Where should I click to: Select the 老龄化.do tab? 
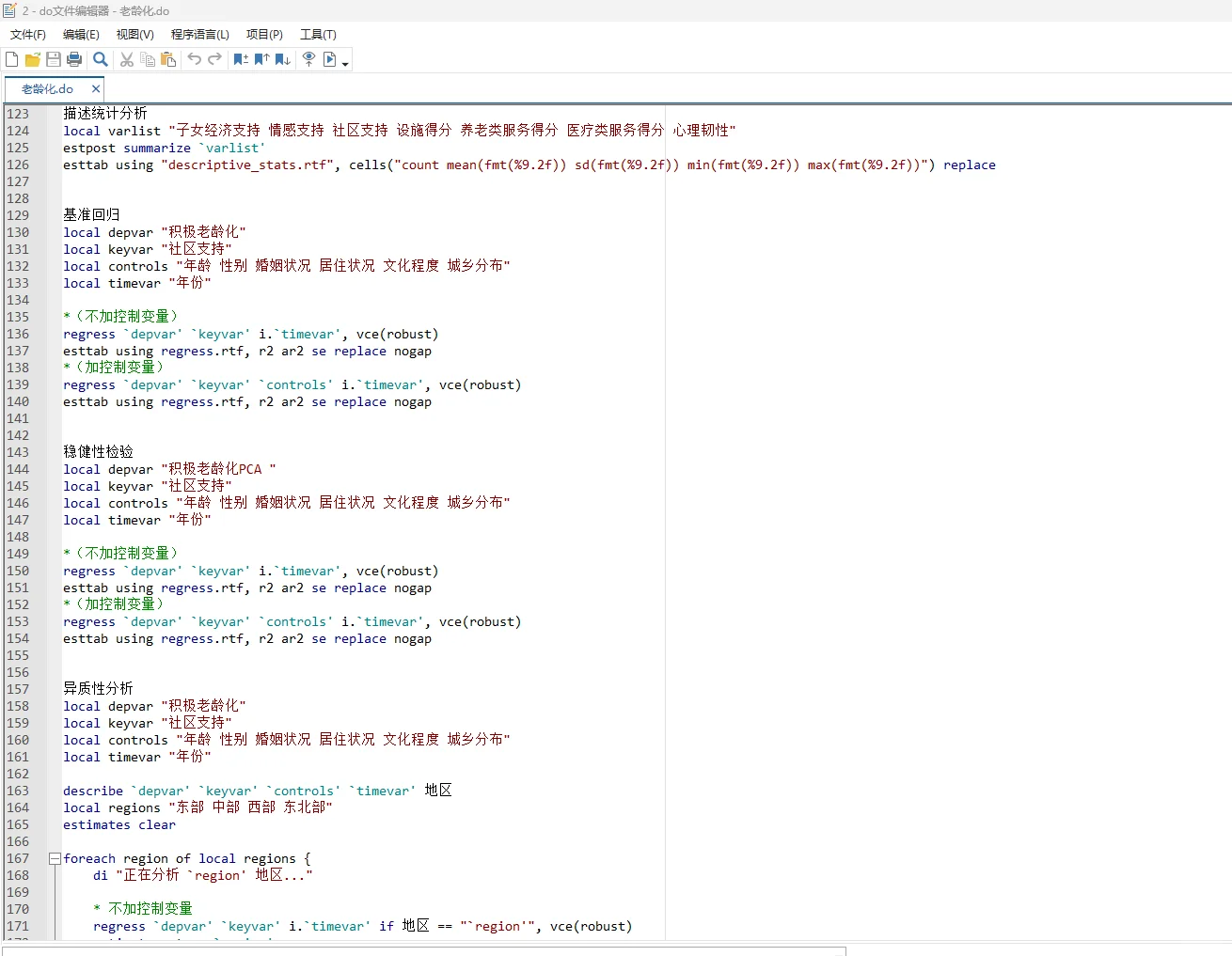[x=47, y=89]
